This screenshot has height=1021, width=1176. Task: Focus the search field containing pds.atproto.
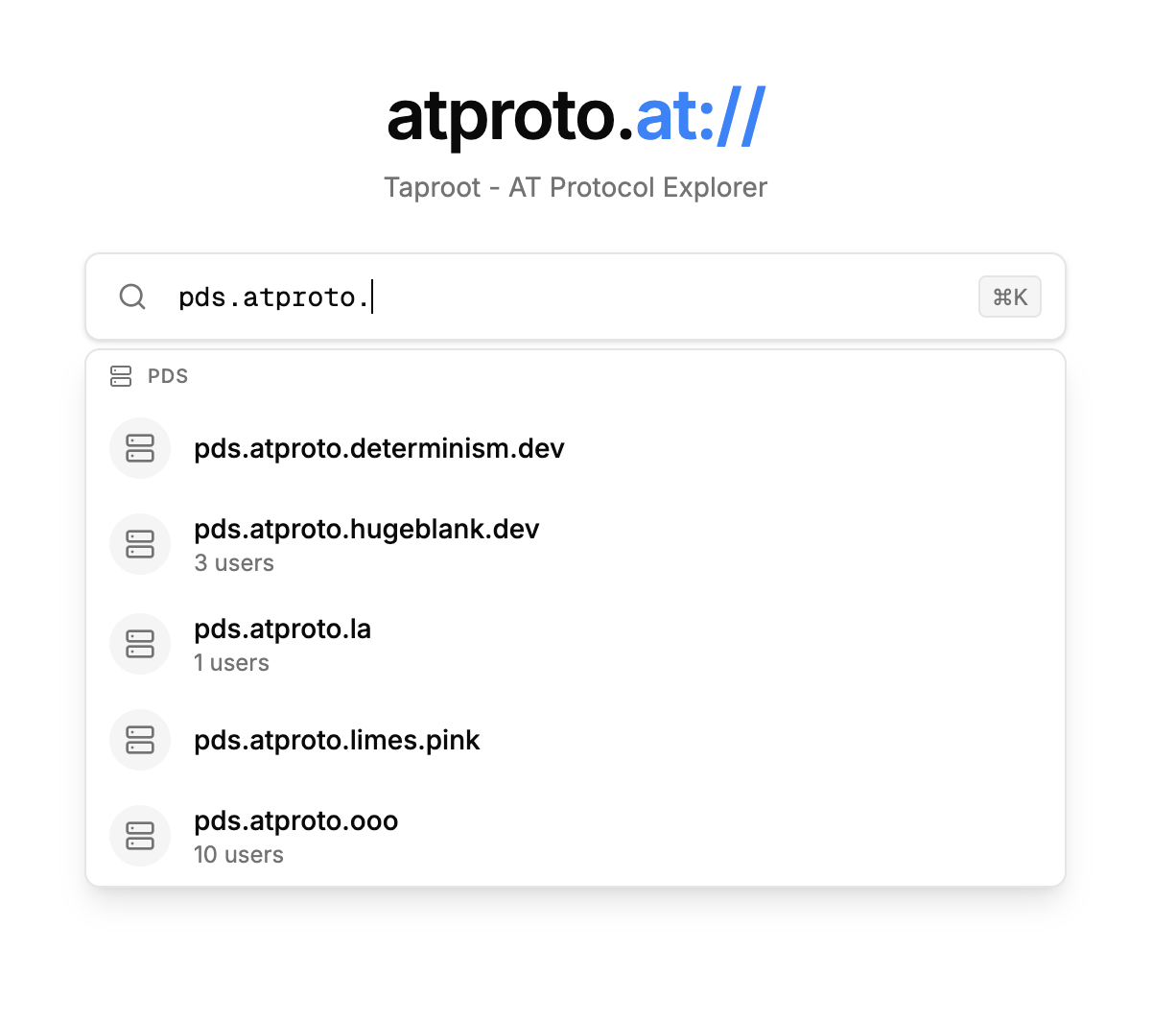coord(576,297)
